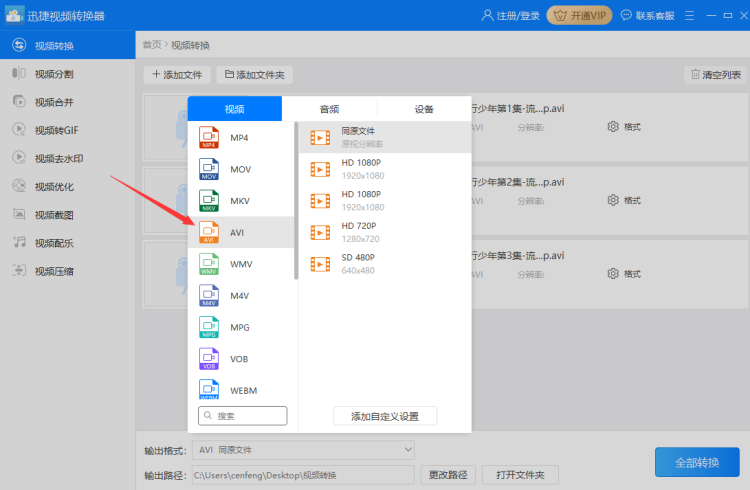Pick the M4V format icon
Screen dimensions: 750x490
(209, 295)
